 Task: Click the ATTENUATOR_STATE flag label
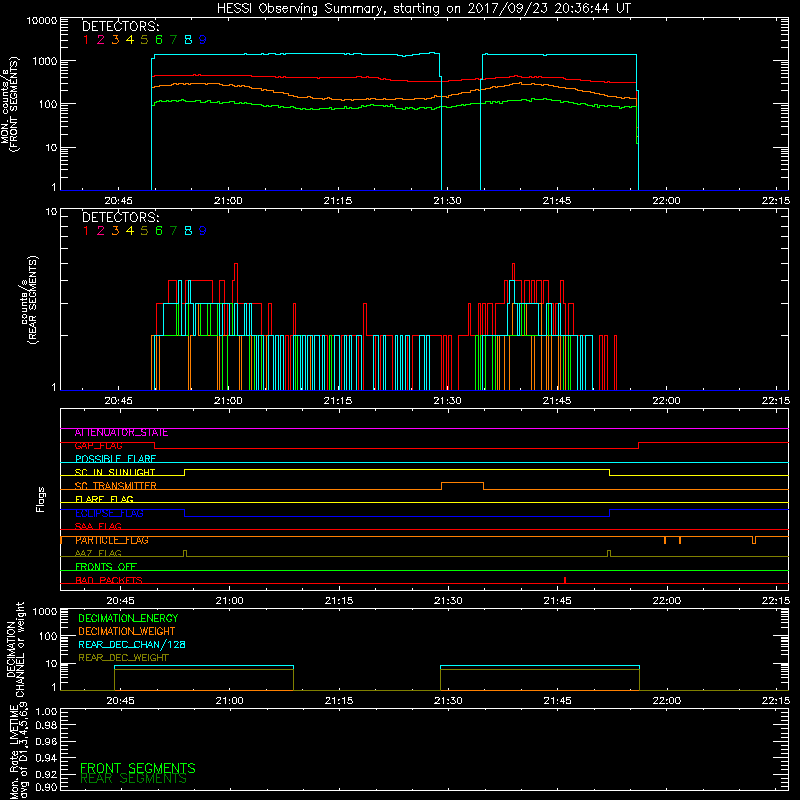click(121, 433)
